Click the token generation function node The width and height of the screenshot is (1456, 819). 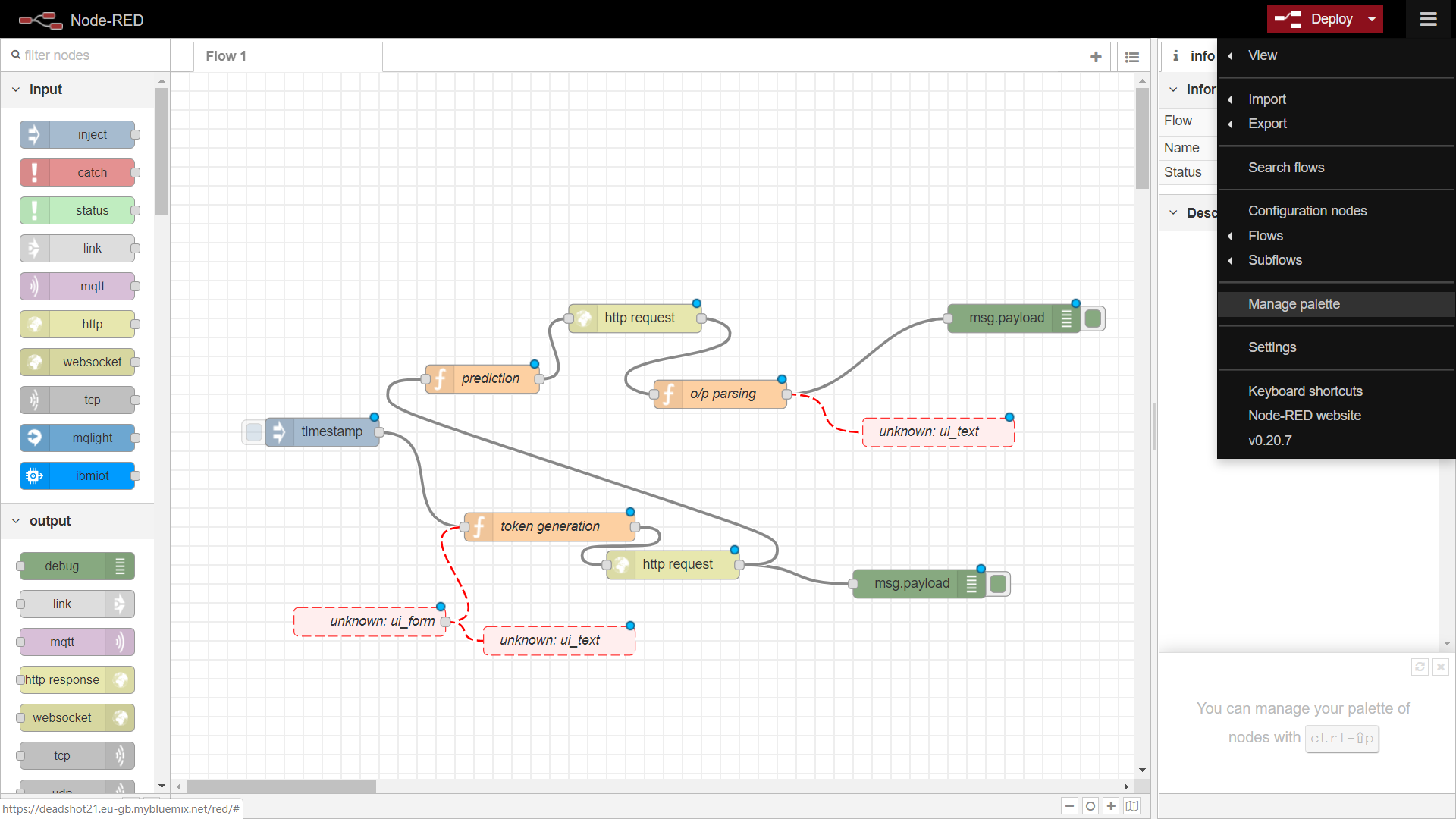coord(550,526)
